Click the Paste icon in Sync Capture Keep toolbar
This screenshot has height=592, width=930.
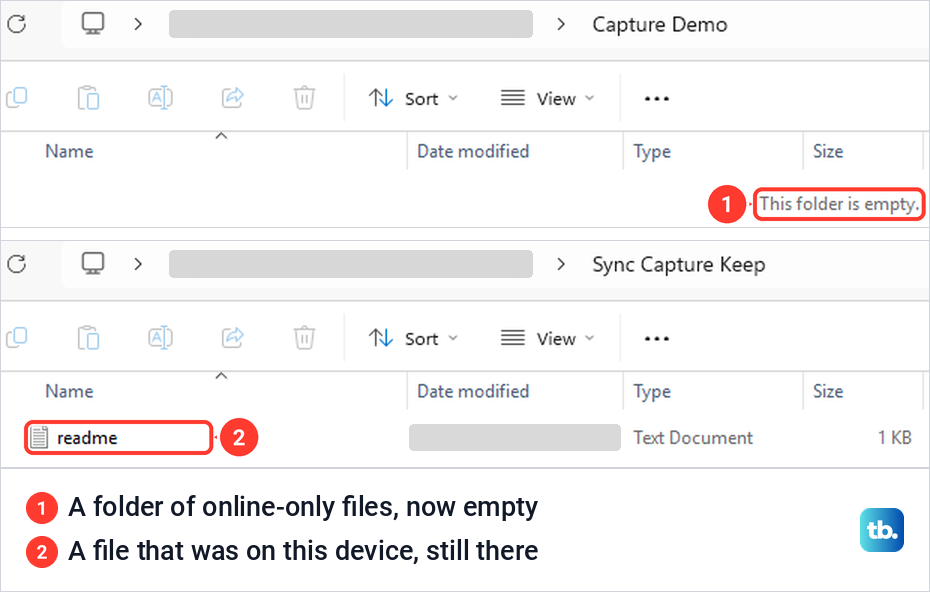pyautogui.click(x=88, y=338)
